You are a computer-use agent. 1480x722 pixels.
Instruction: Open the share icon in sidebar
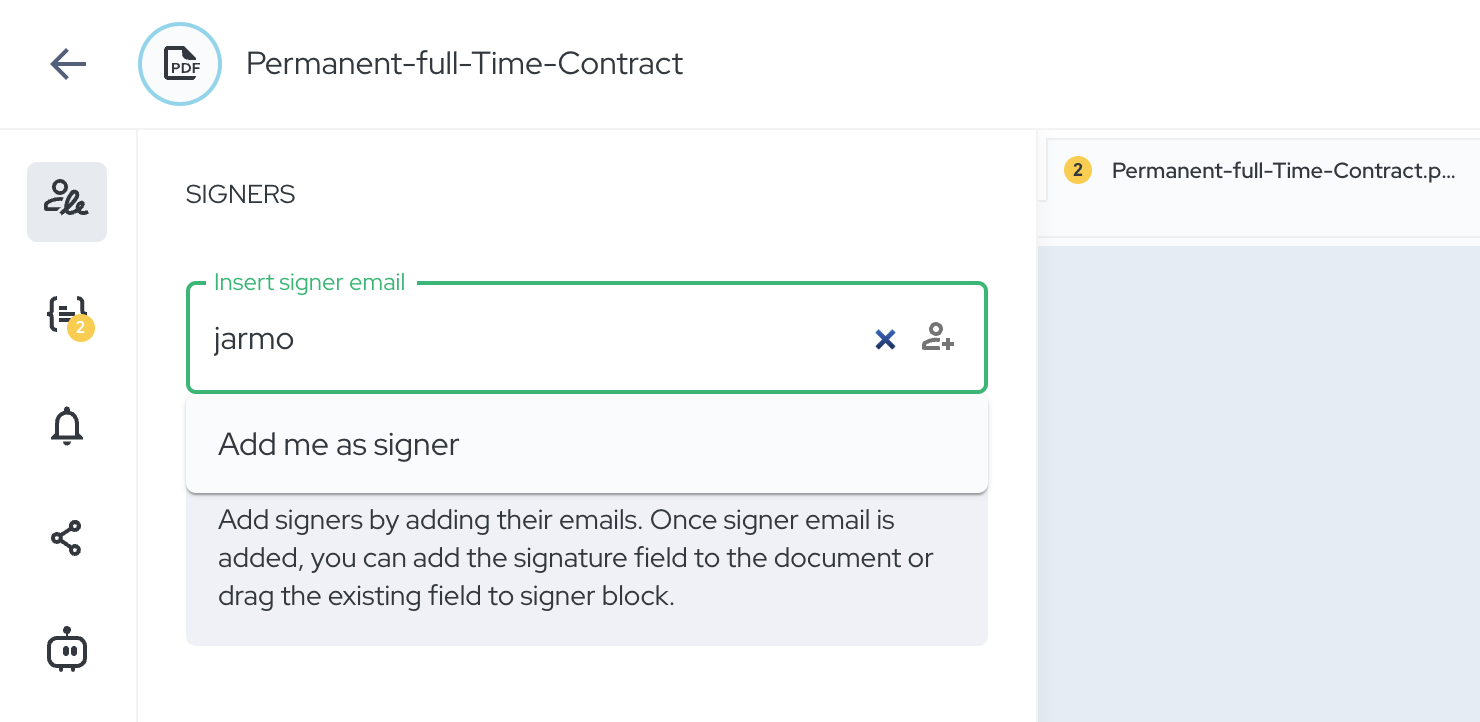pyautogui.click(x=67, y=539)
